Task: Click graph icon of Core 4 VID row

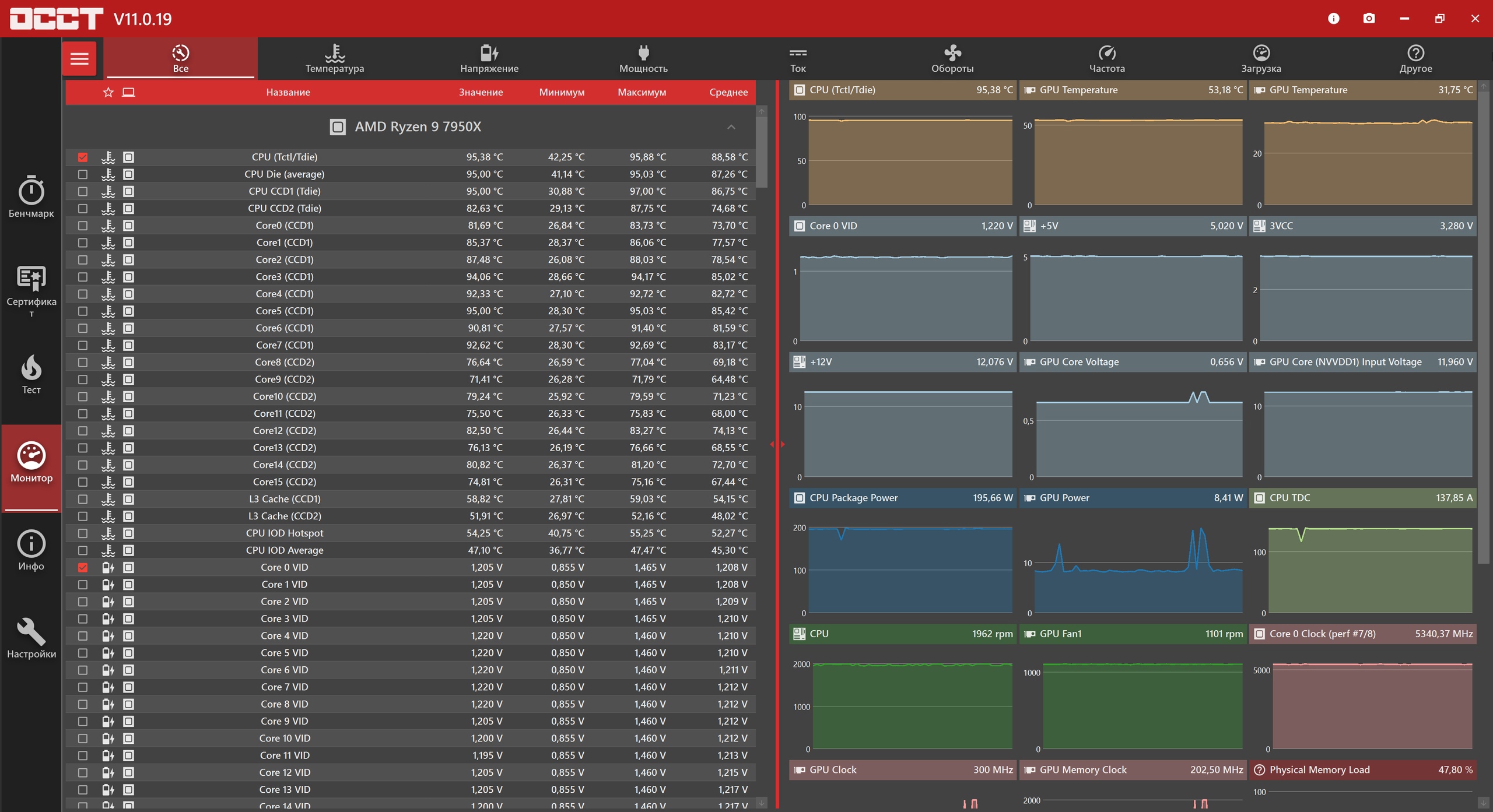Action: (128, 635)
